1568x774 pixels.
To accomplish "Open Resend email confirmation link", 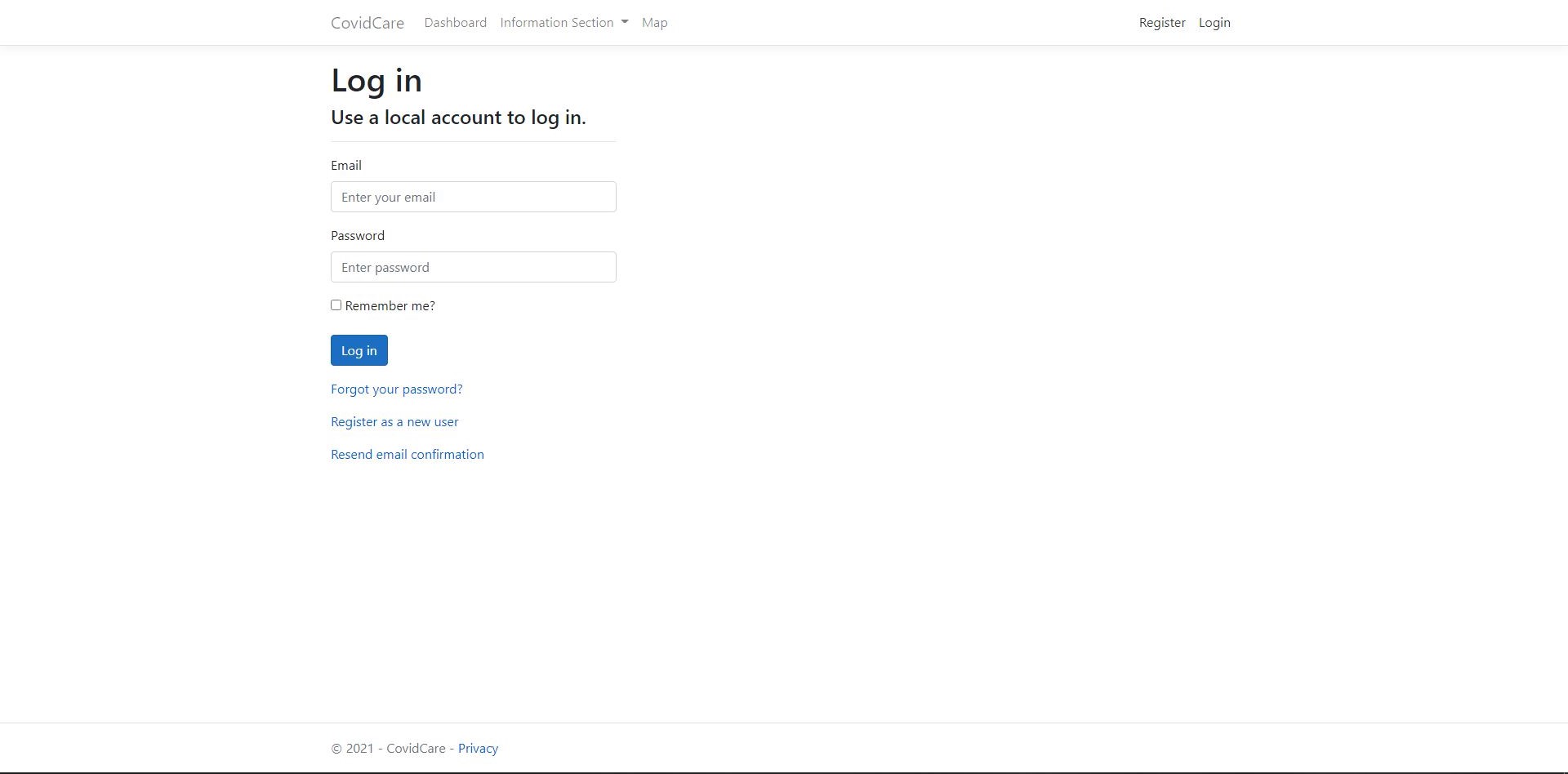I will [408, 455].
